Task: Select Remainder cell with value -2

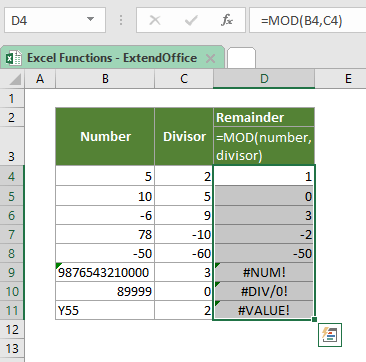Action: point(264,234)
